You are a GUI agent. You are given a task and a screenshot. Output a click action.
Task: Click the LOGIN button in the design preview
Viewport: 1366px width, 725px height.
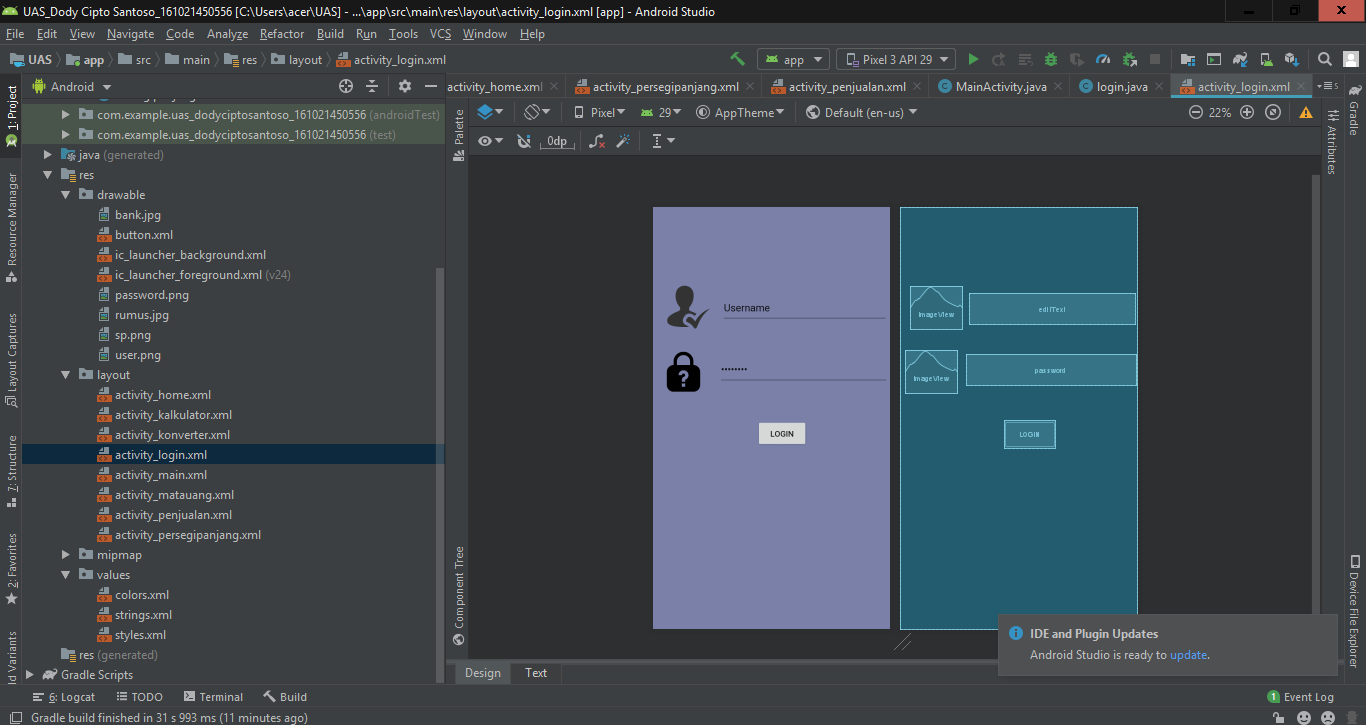pos(782,433)
